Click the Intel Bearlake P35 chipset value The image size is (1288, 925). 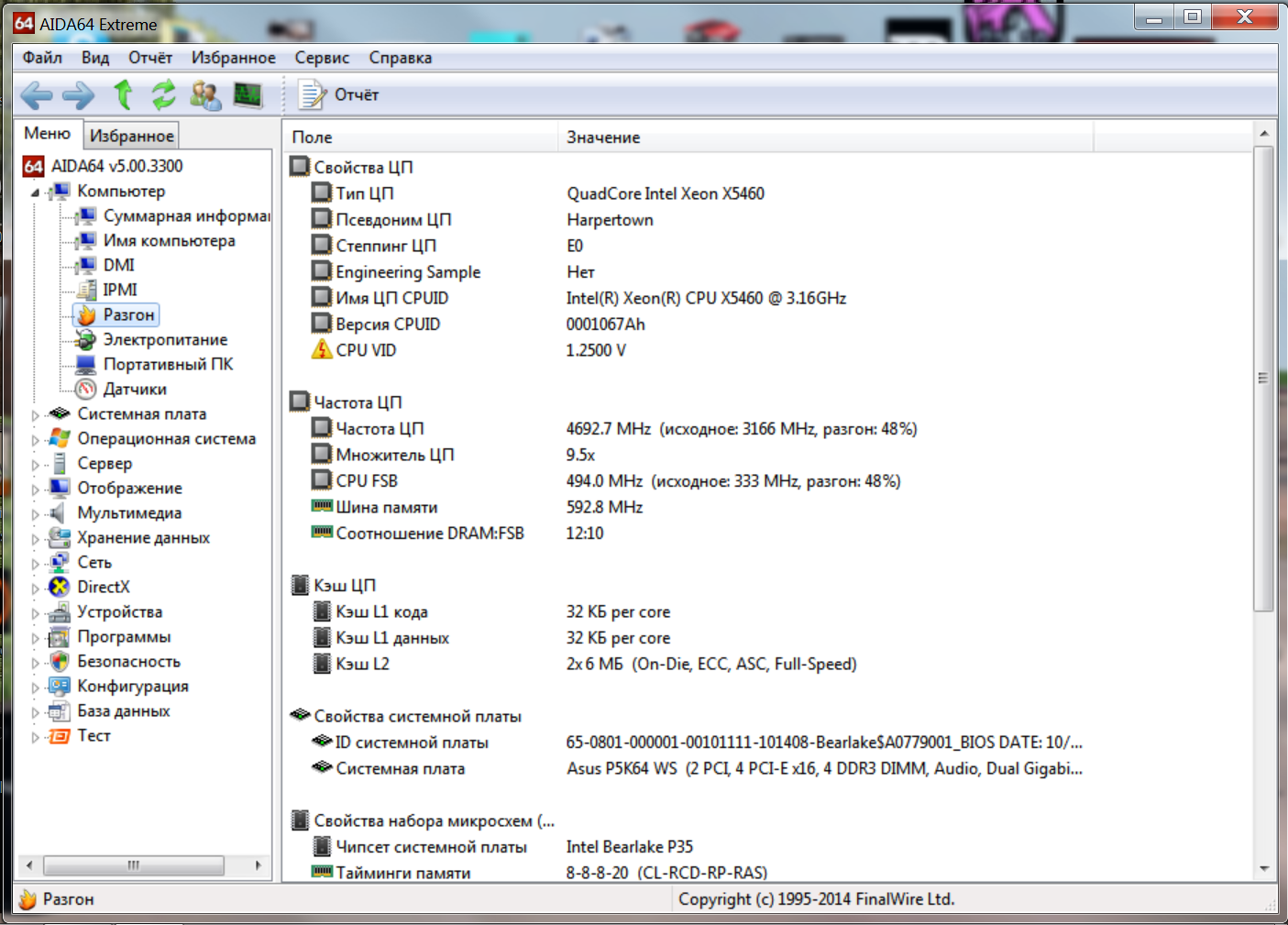(630, 847)
